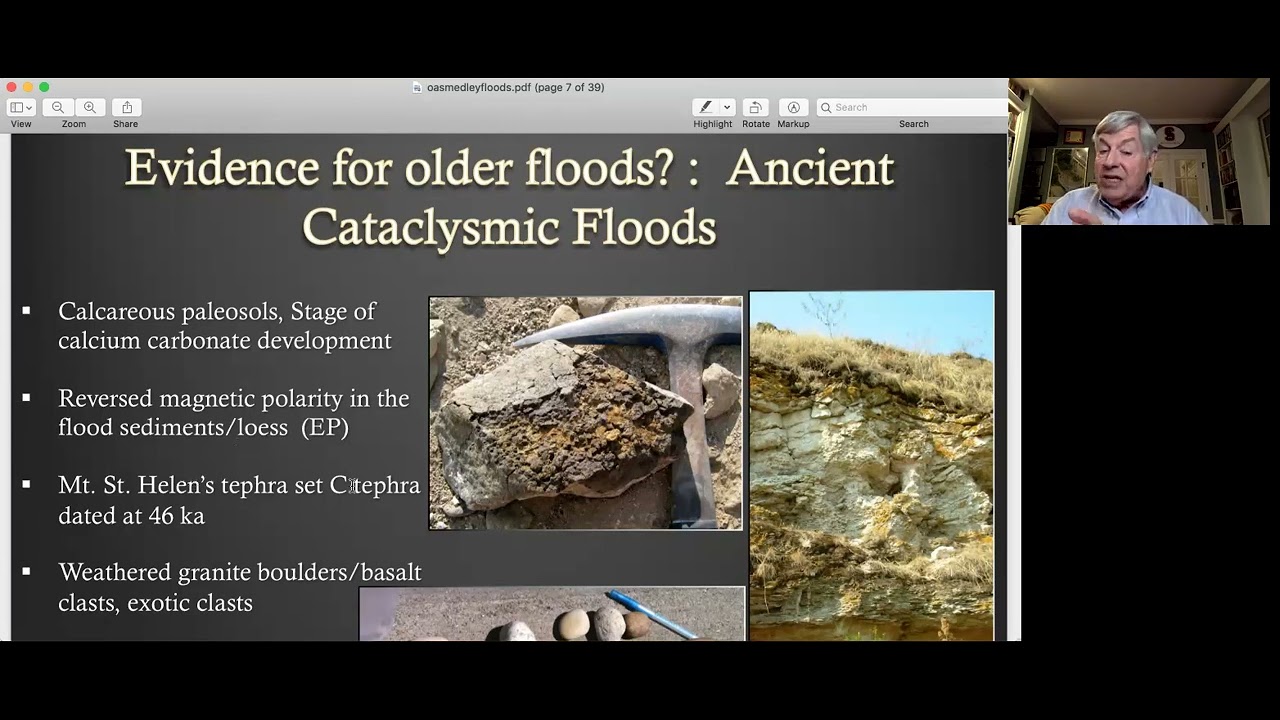Screen dimensions: 1280x720
Task: Click the 'Cataclysmic Floods' title line
Action: 509,227
